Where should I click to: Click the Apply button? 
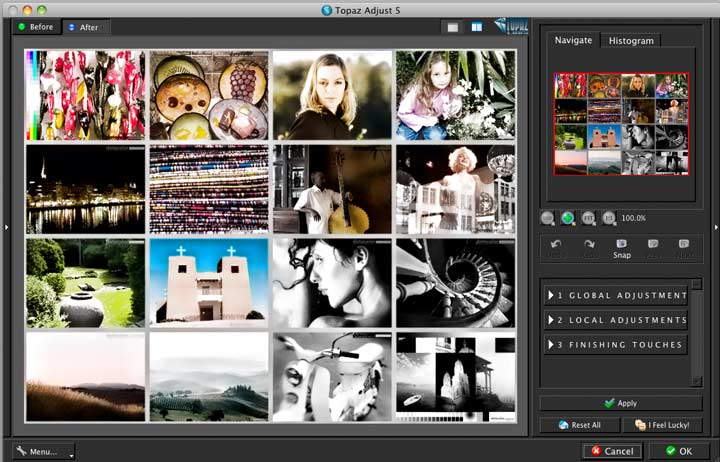[x=621, y=403]
